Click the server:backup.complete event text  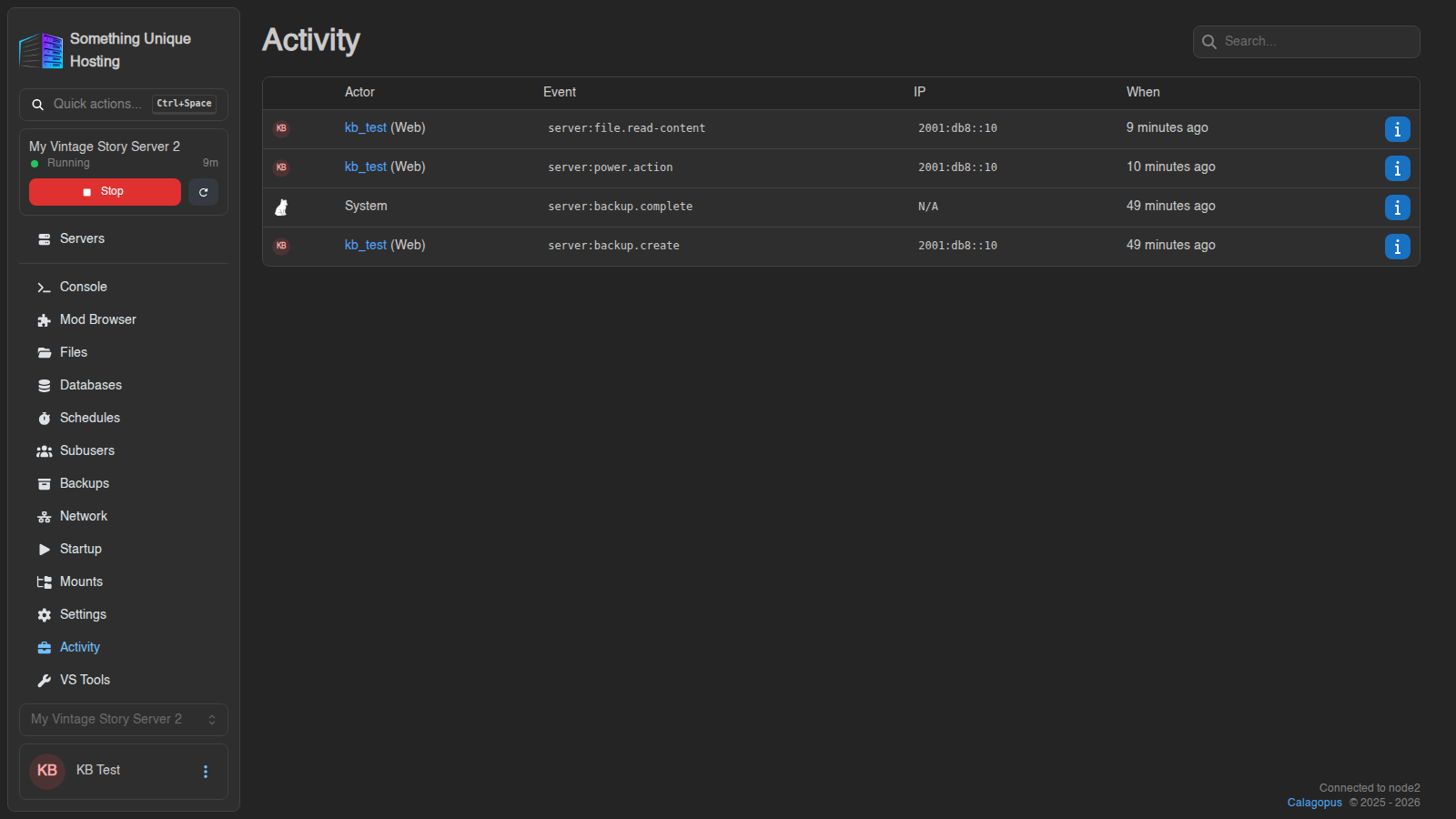(621, 207)
